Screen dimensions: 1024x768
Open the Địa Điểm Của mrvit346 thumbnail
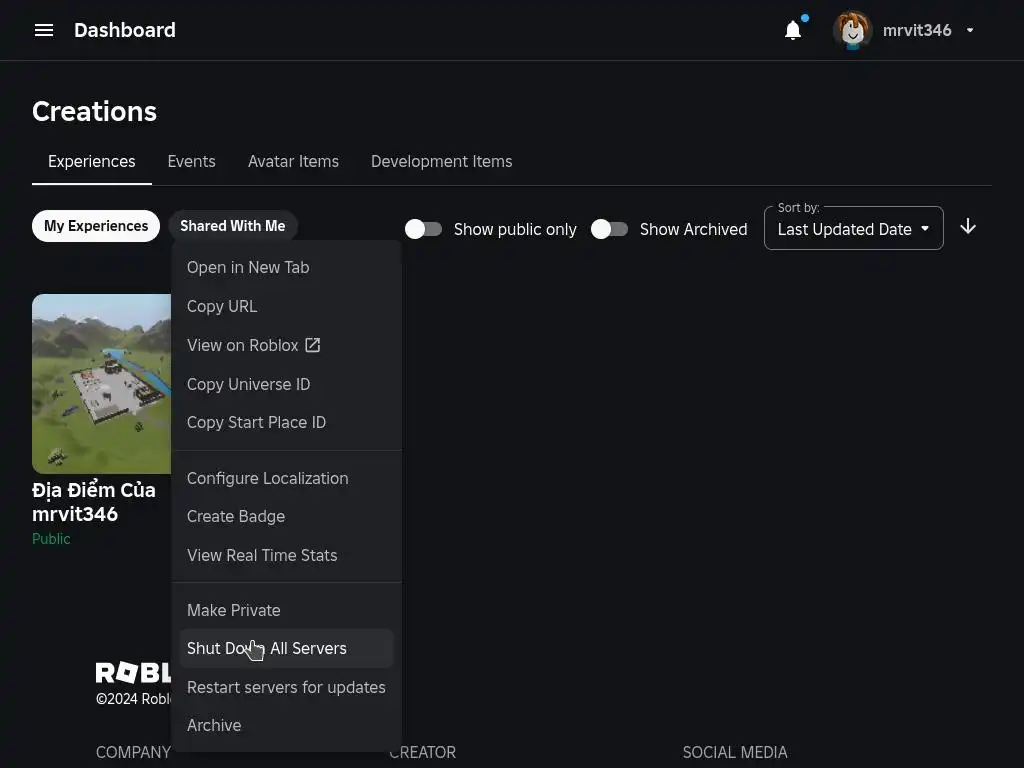click(x=101, y=383)
